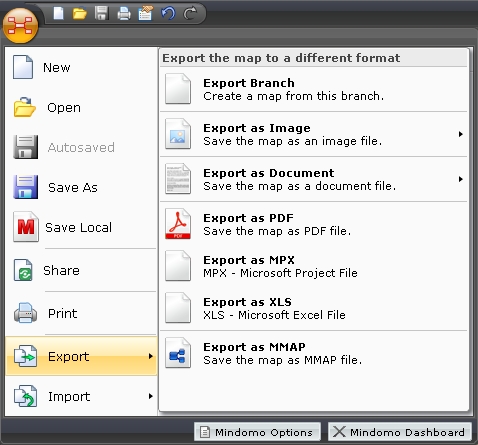Viewport: 478px width, 445px height.
Task: Click the Export as XLS title
Action: click(x=248, y=302)
